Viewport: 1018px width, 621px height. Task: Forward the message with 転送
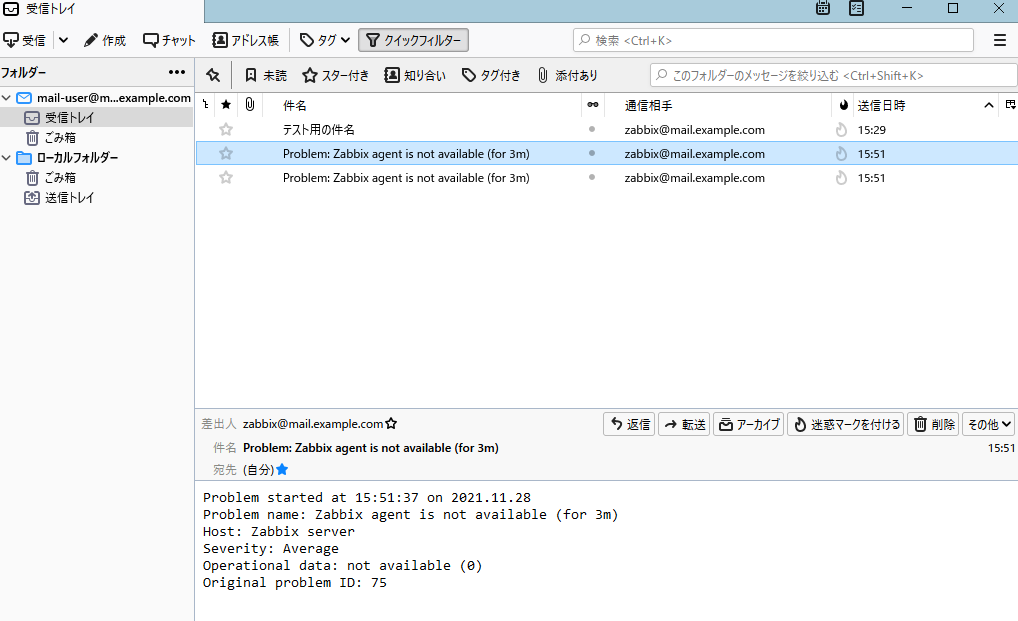(x=684, y=423)
